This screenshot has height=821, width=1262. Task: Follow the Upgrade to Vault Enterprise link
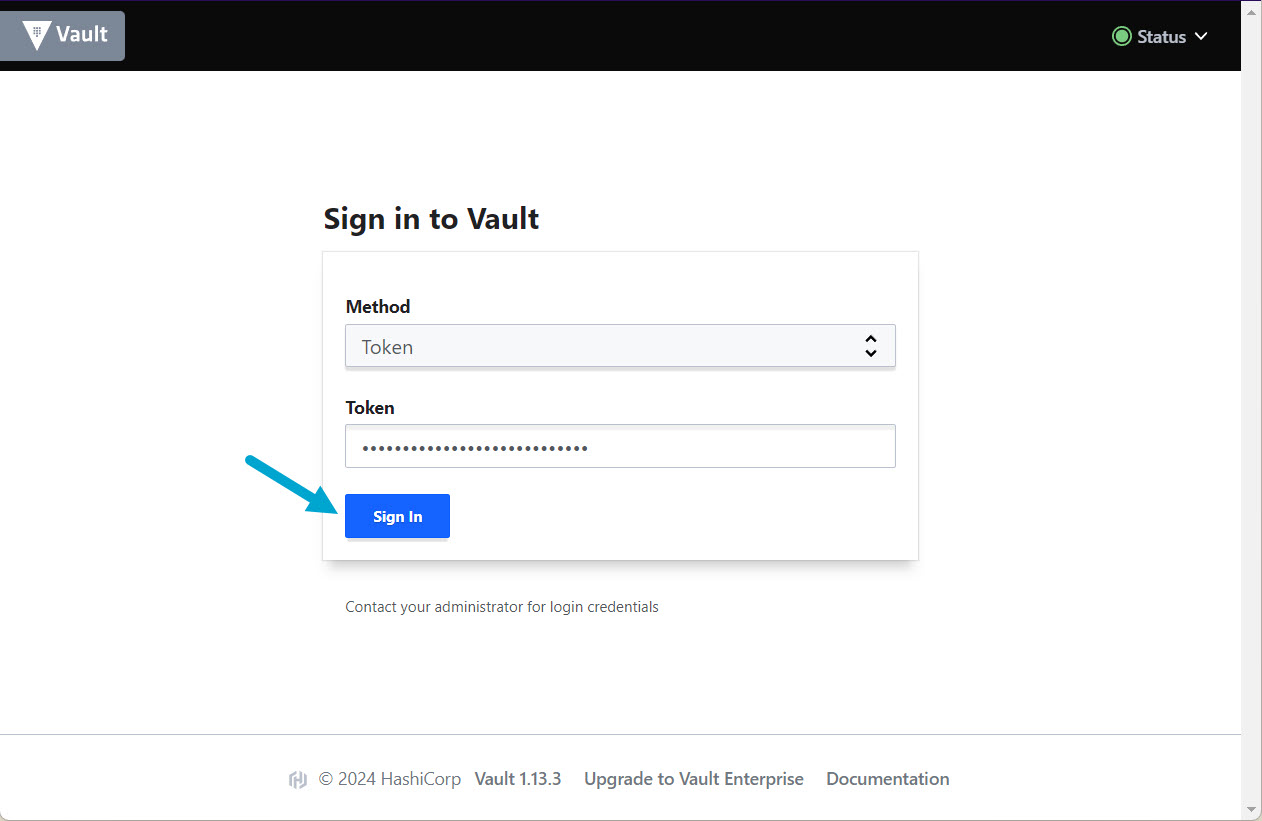(x=693, y=778)
